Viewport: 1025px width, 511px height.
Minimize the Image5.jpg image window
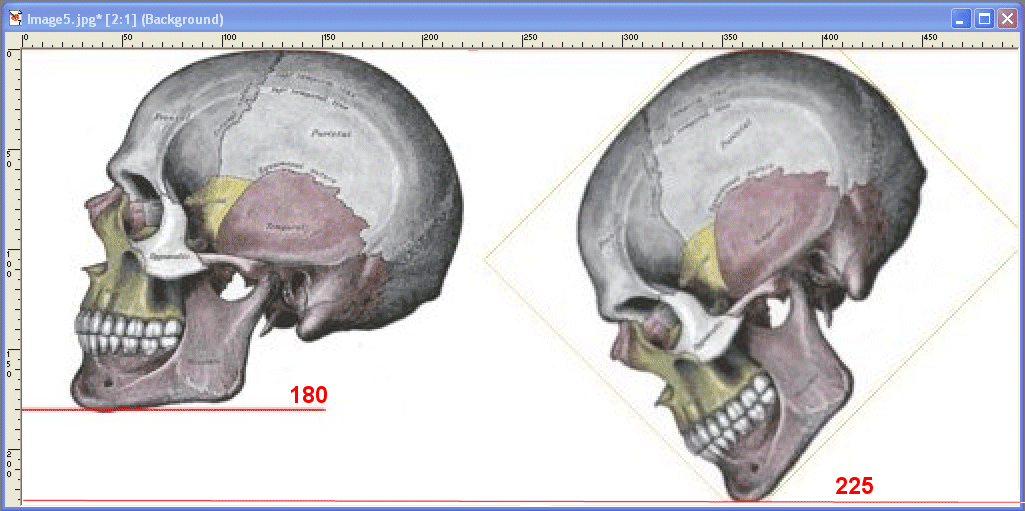pyautogui.click(x=961, y=18)
